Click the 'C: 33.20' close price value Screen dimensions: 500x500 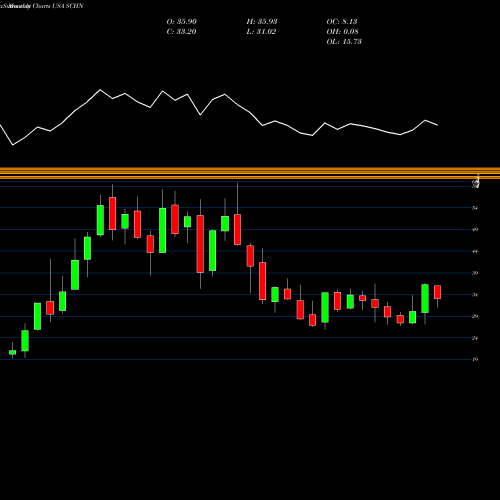[x=181, y=32]
